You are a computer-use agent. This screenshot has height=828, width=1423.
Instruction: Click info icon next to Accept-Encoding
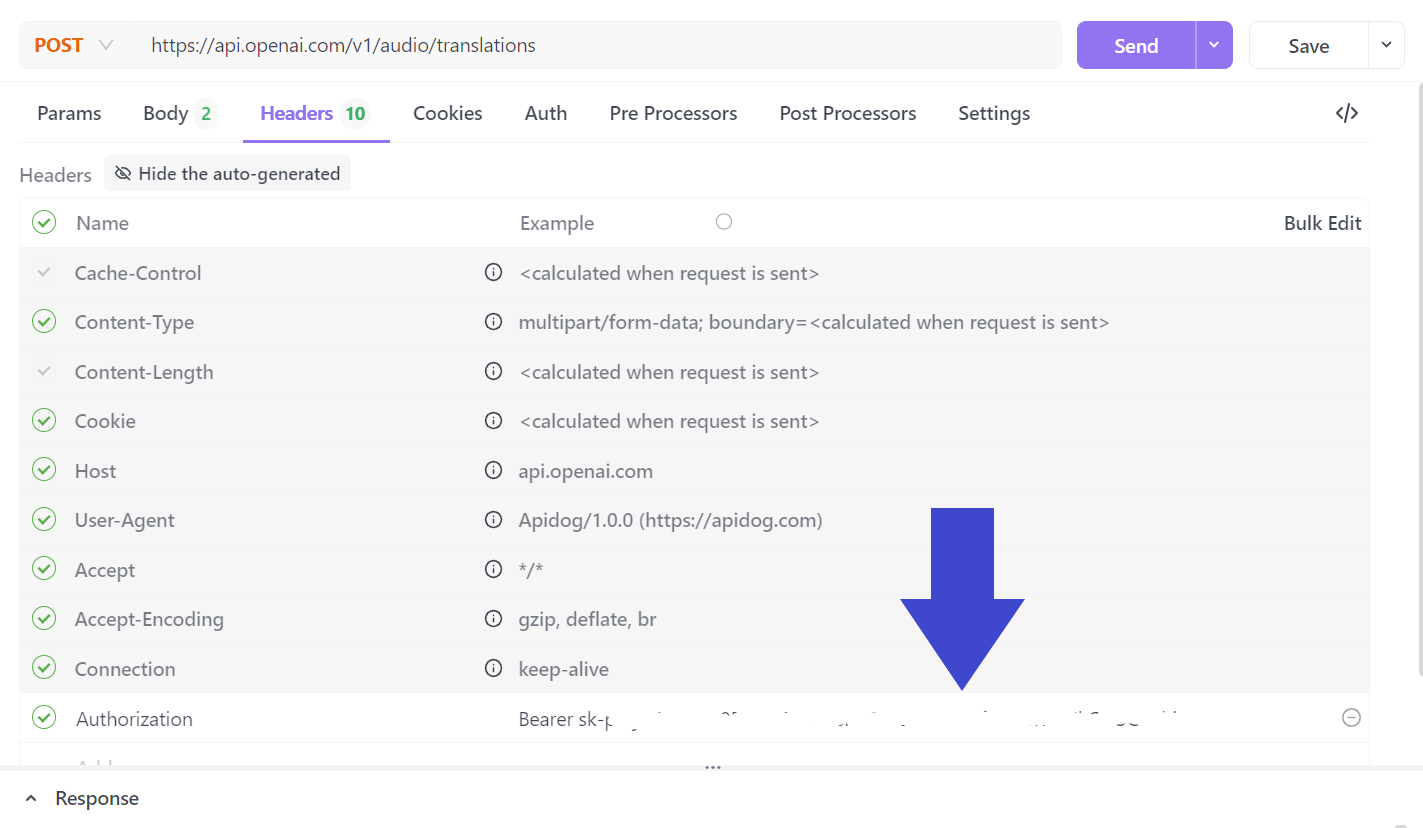pos(493,619)
